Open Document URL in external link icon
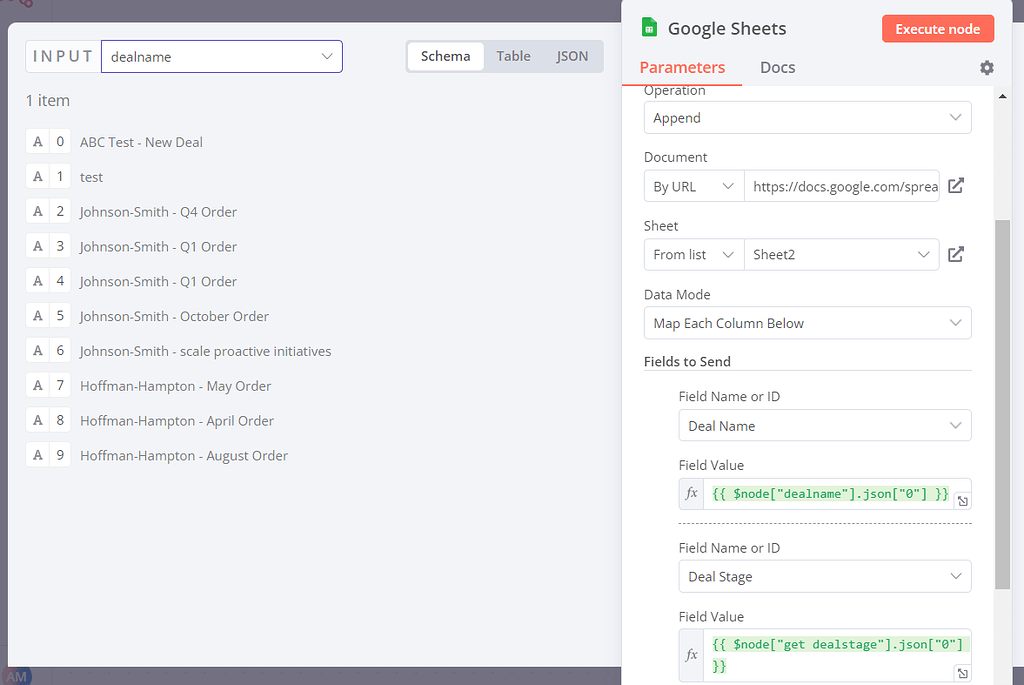1024x685 pixels. pos(956,186)
